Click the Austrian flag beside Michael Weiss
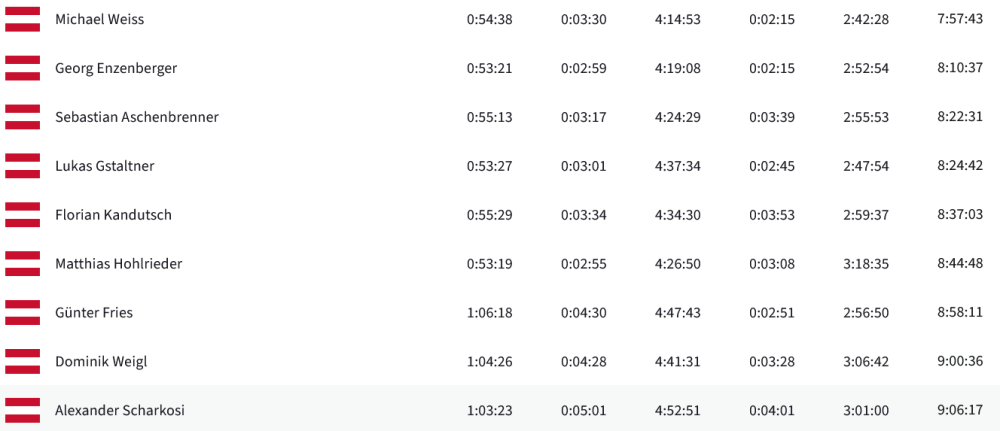 [x=22, y=19]
